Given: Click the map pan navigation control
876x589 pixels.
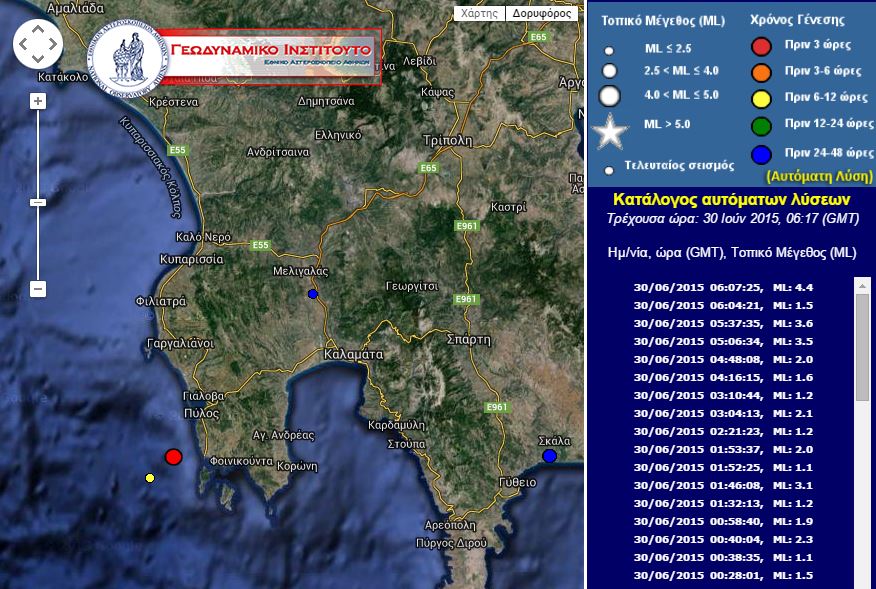Looking at the screenshot, I should pyautogui.click(x=38, y=43).
